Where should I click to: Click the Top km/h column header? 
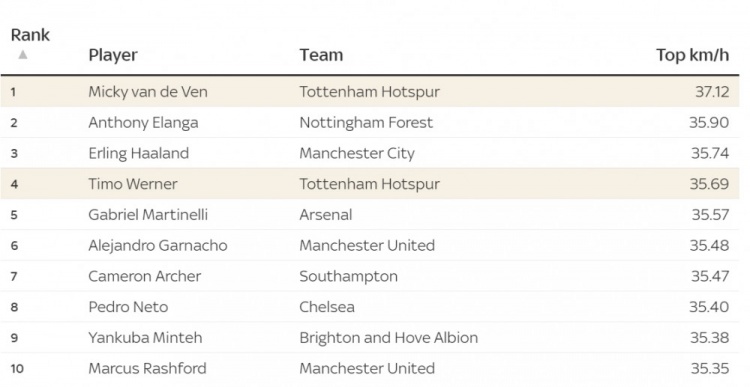693,55
